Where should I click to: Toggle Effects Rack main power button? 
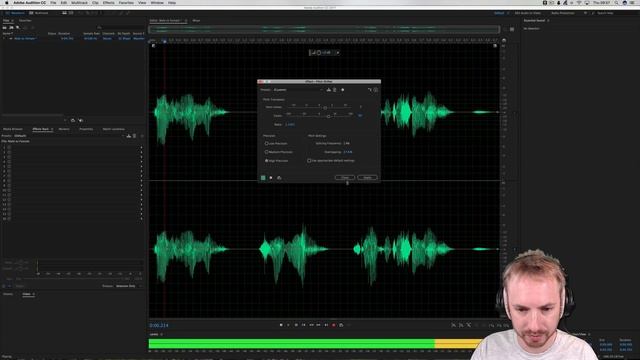click(4, 286)
